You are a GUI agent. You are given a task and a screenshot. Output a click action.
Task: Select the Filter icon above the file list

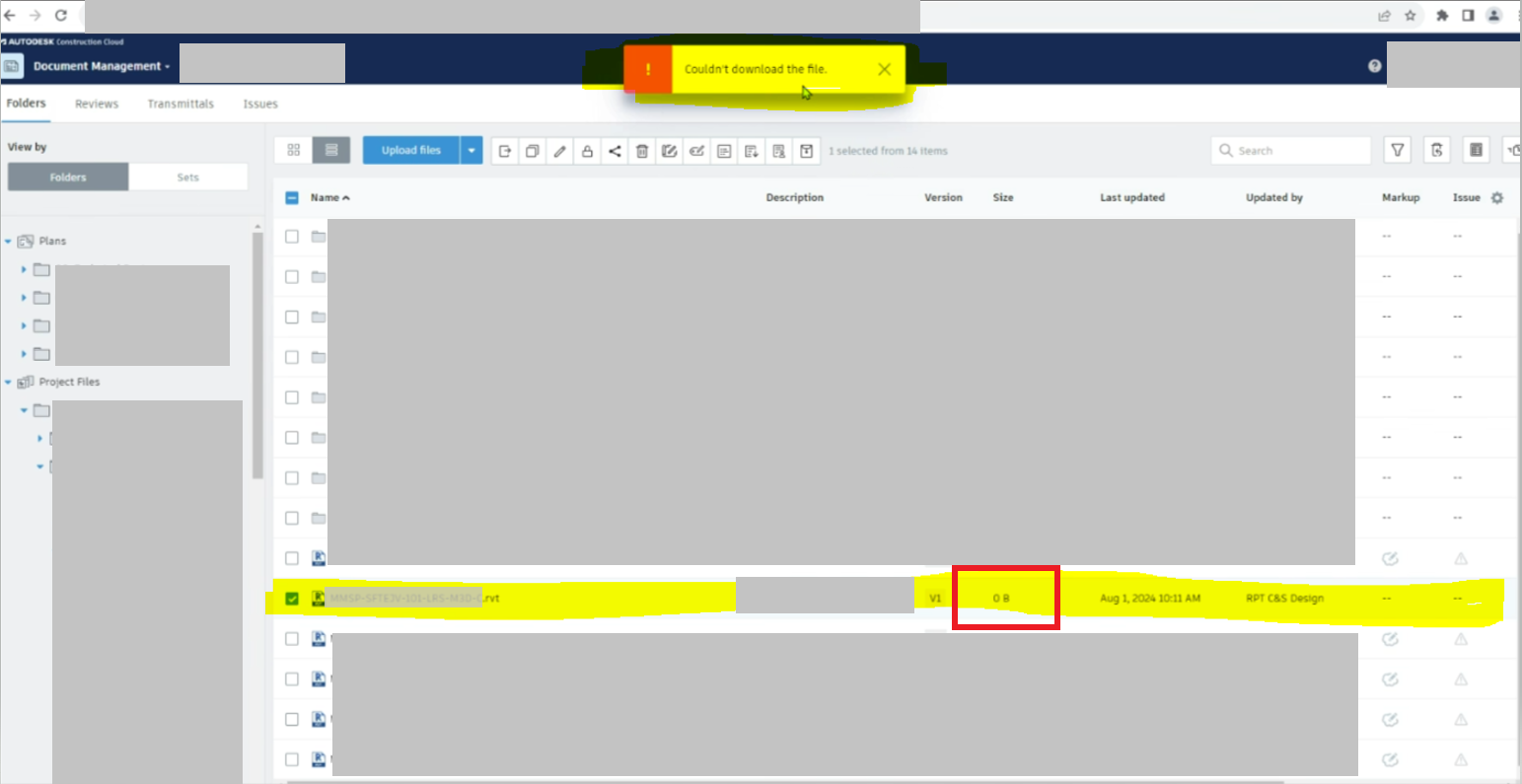click(1398, 150)
